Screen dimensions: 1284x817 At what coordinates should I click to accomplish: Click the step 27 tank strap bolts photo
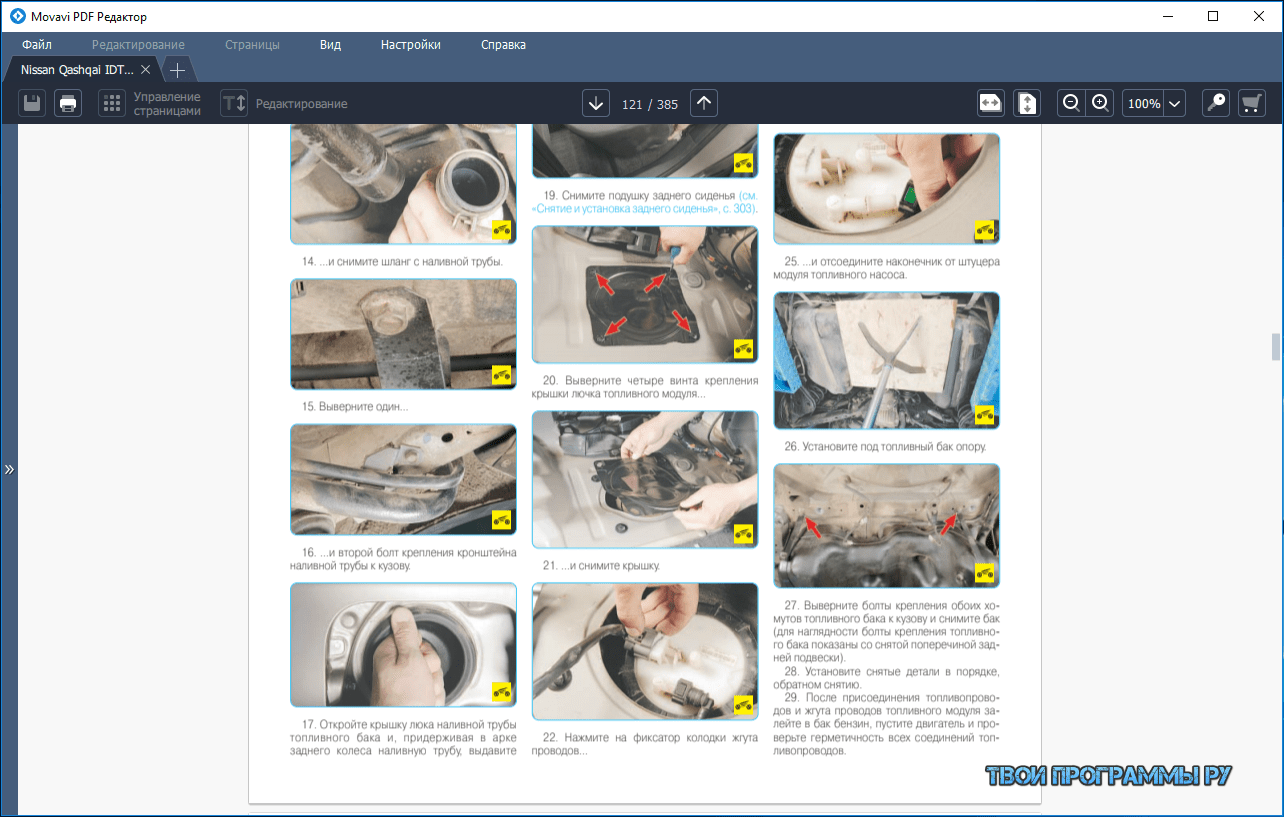[886, 525]
